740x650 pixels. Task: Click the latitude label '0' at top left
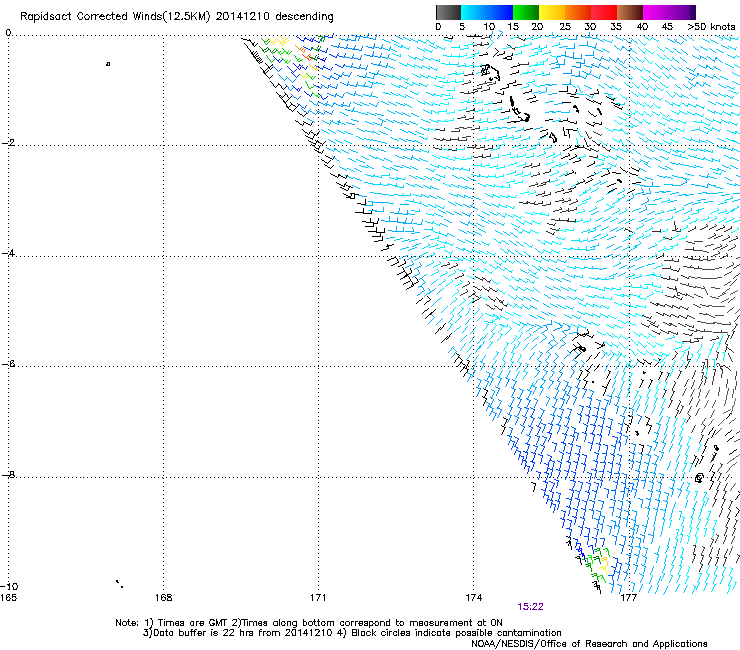pyautogui.click(x=8, y=33)
